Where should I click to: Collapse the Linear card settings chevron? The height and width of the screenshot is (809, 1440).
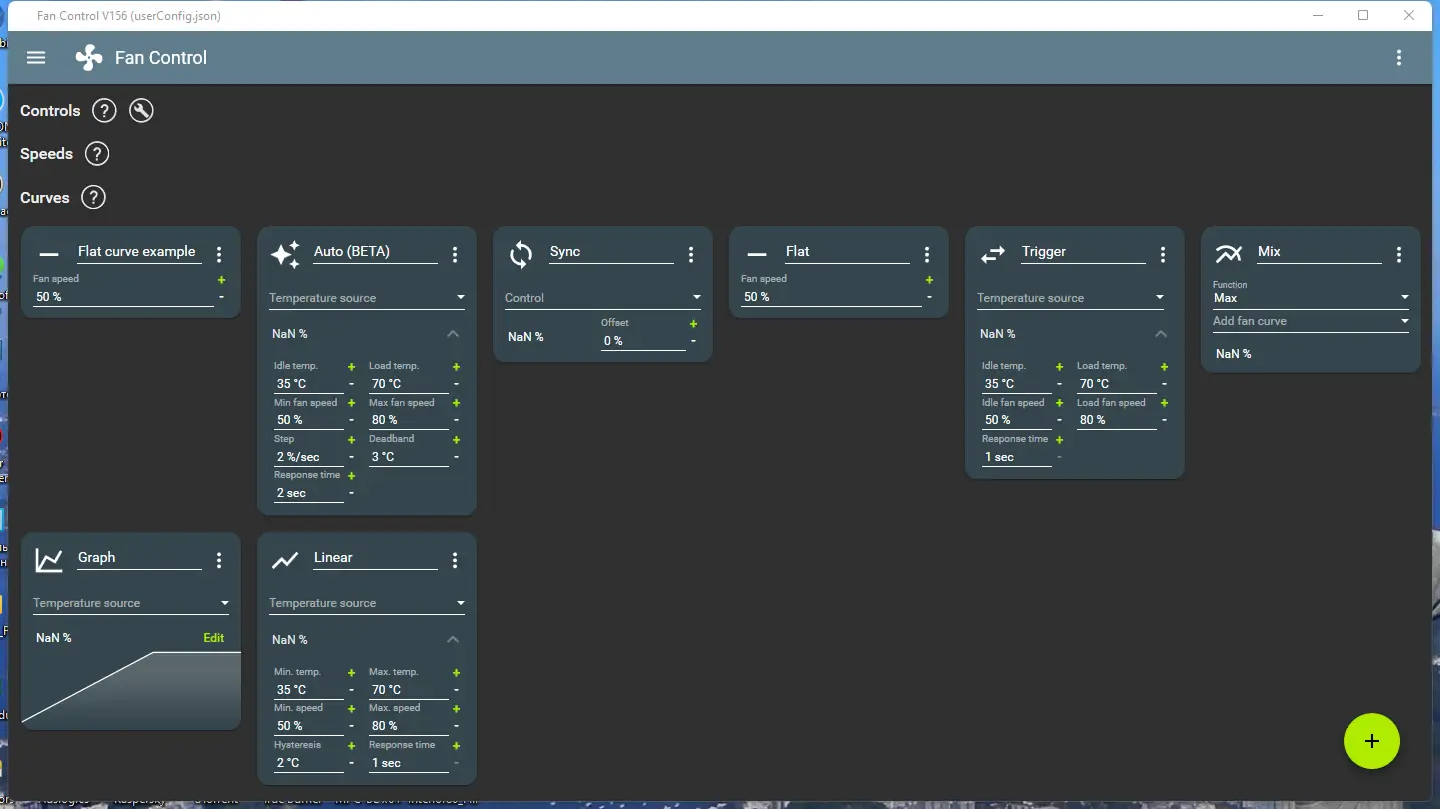coord(453,640)
